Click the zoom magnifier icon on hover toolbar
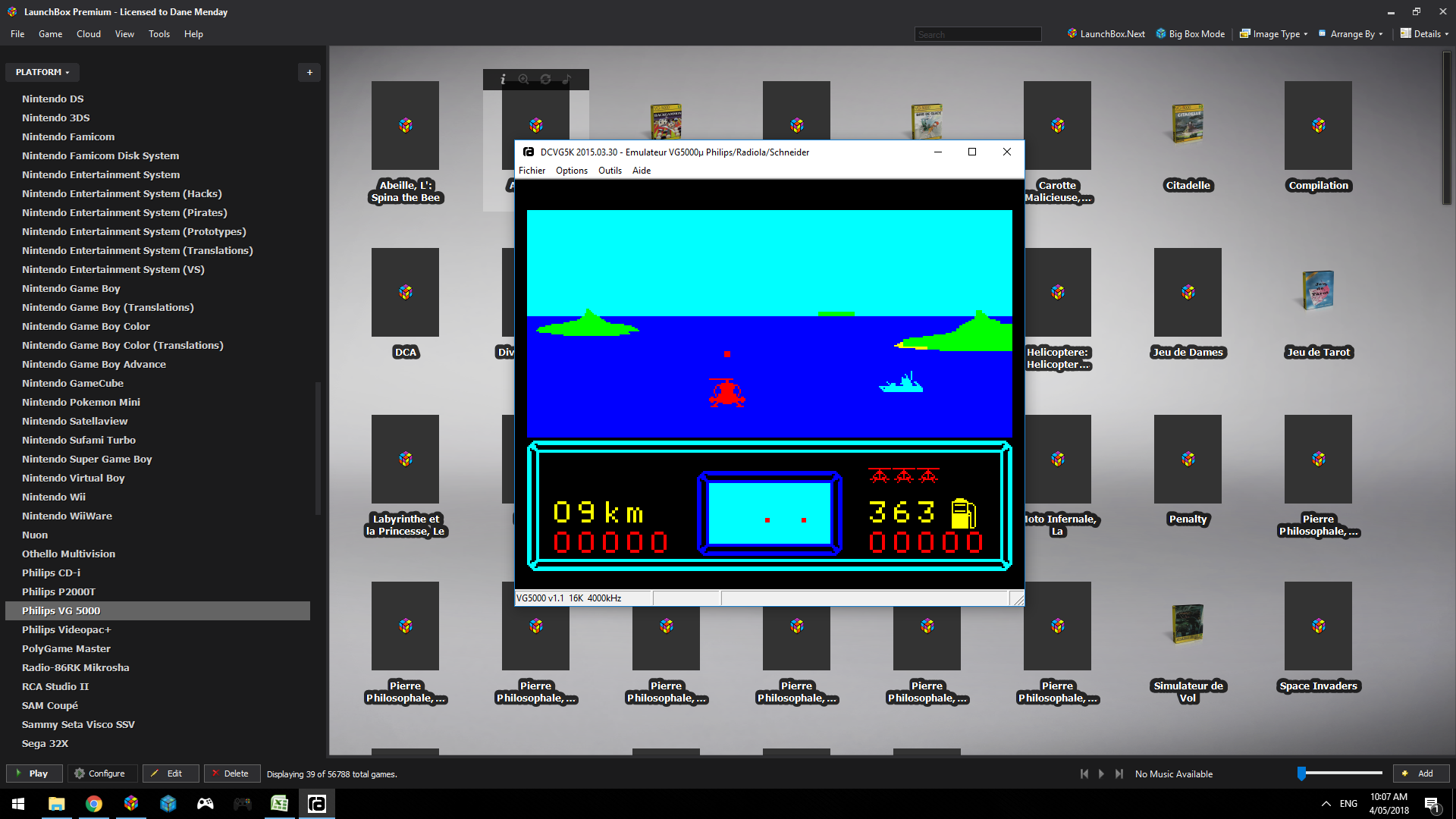This screenshot has width=1456, height=819. click(523, 79)
